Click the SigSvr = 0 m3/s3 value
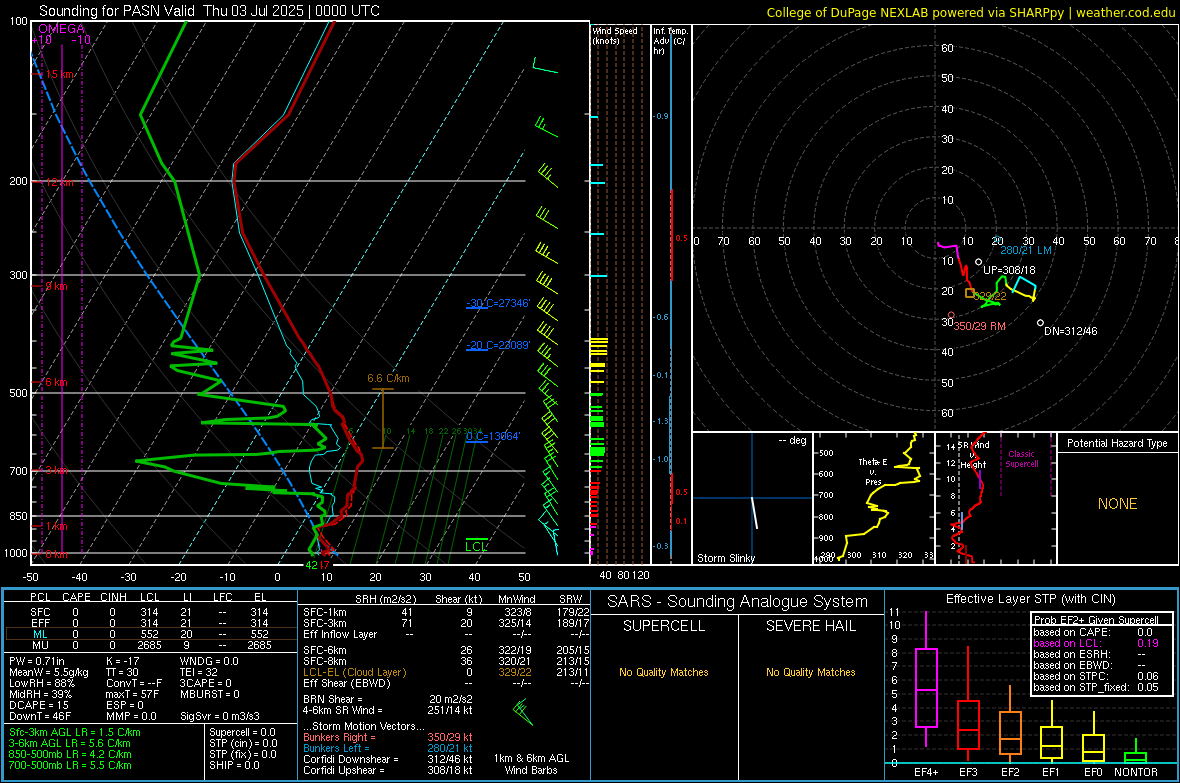Screen dimensions: 1180x783 click(x=220, y=717)
